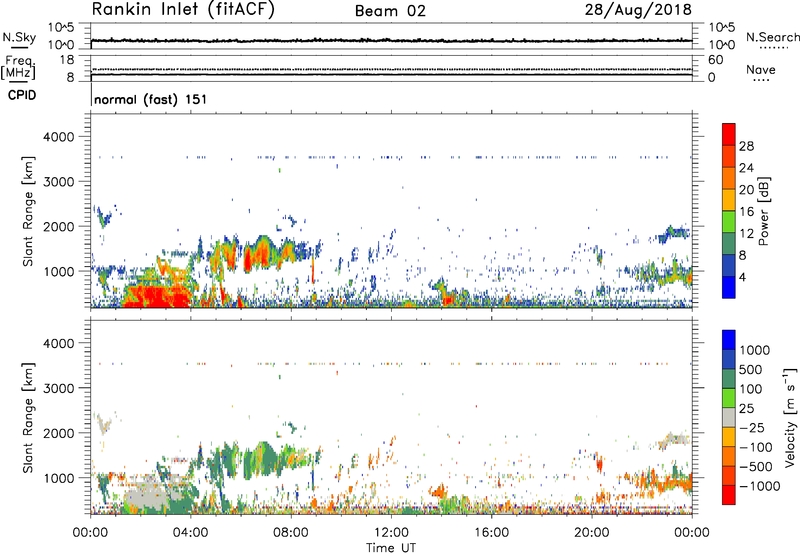Click the "Time UT" axis title
The image size is (800, 554).
[x=391, y=548]
